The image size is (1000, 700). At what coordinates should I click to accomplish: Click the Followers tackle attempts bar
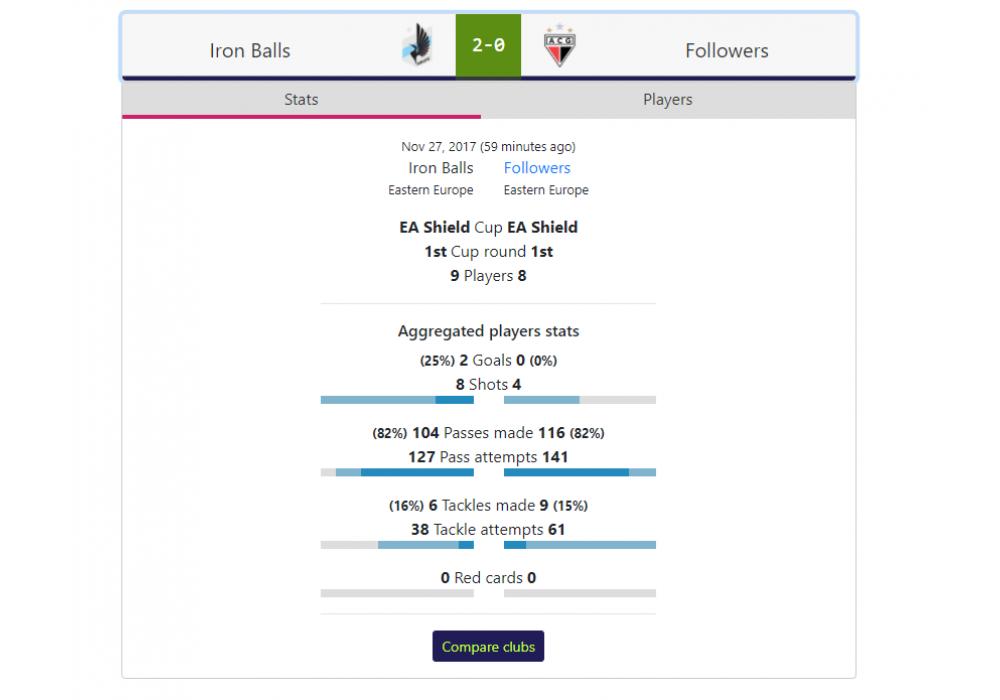click(x=580, y=545)
